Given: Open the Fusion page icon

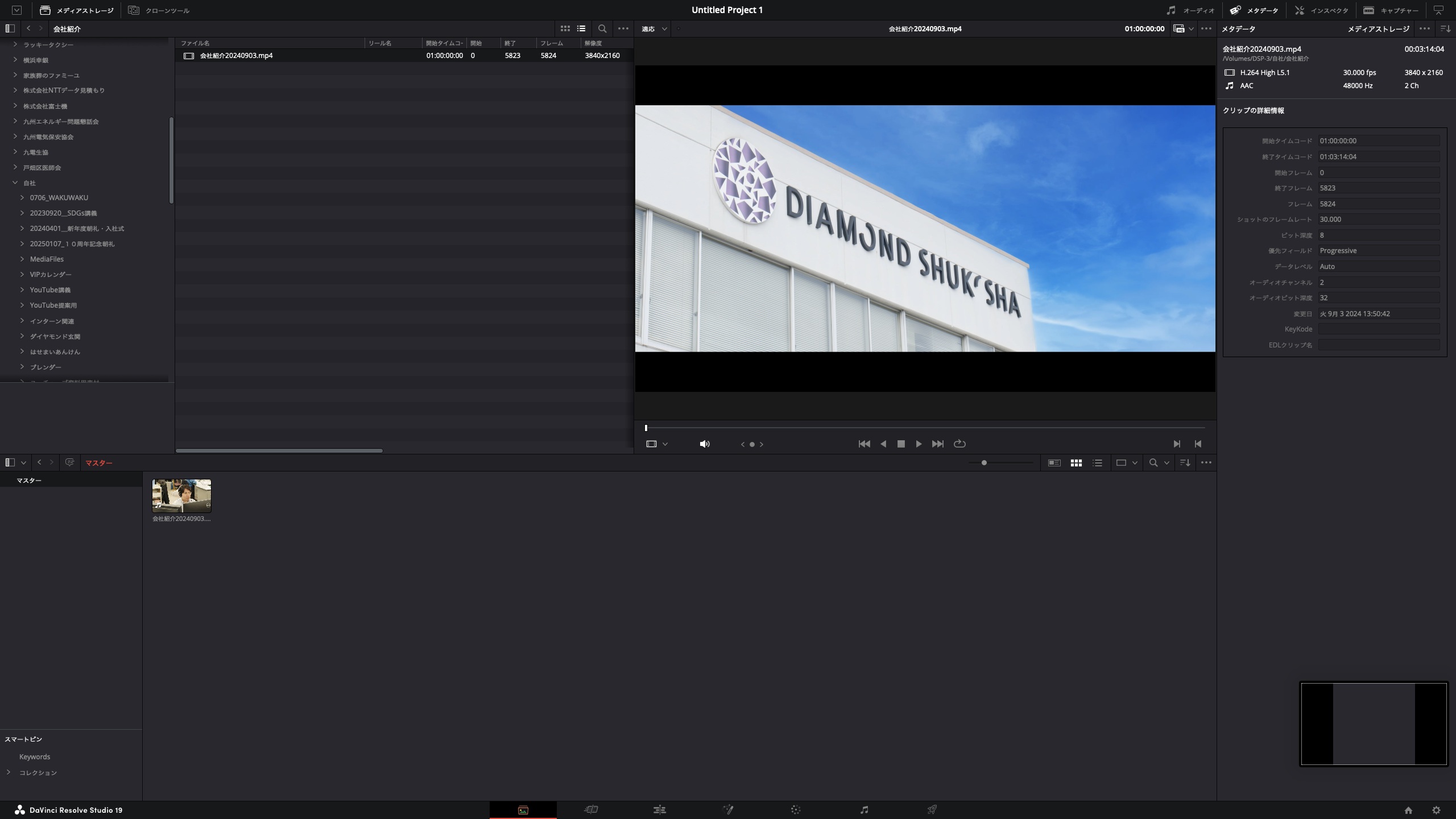Looking at the screenshot, I should click(727, 809).
